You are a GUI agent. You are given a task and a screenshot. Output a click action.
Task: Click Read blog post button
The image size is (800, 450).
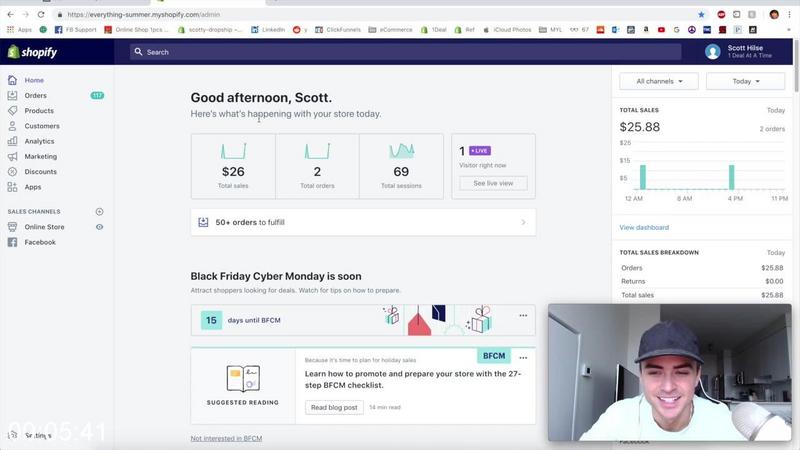point(334,407)
